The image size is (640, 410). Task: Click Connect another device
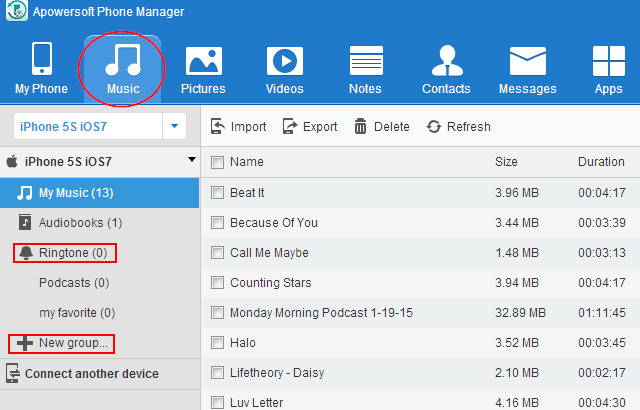click(90, 374)
